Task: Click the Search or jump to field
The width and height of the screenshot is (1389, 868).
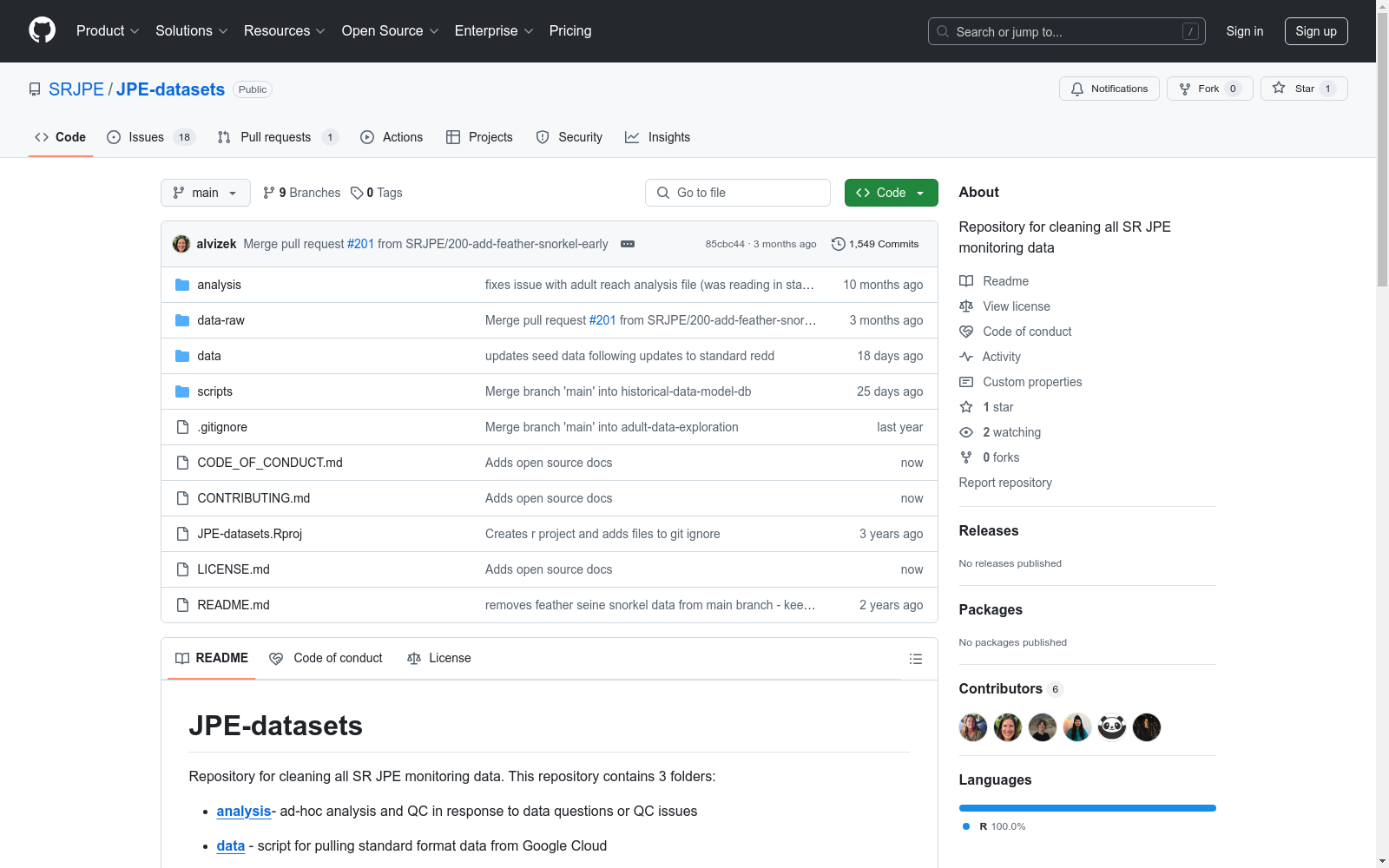Action: 1067,31
